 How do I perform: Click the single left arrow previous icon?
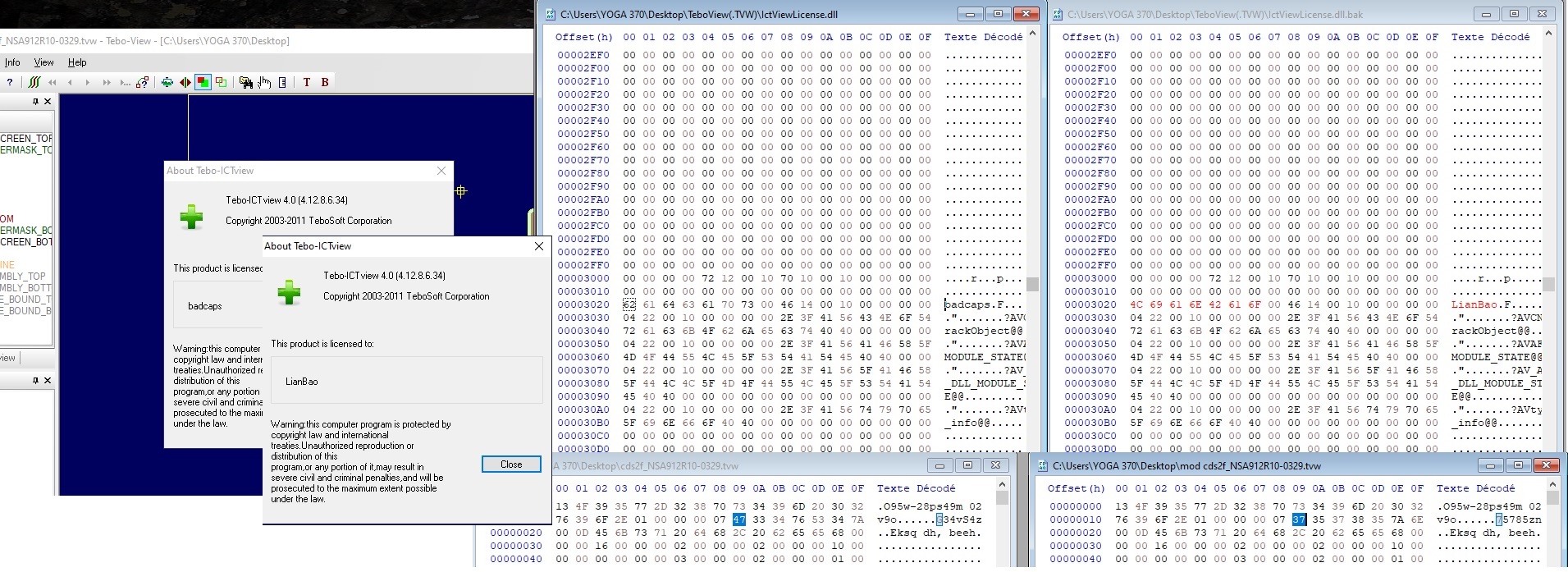tap(70, 82)
